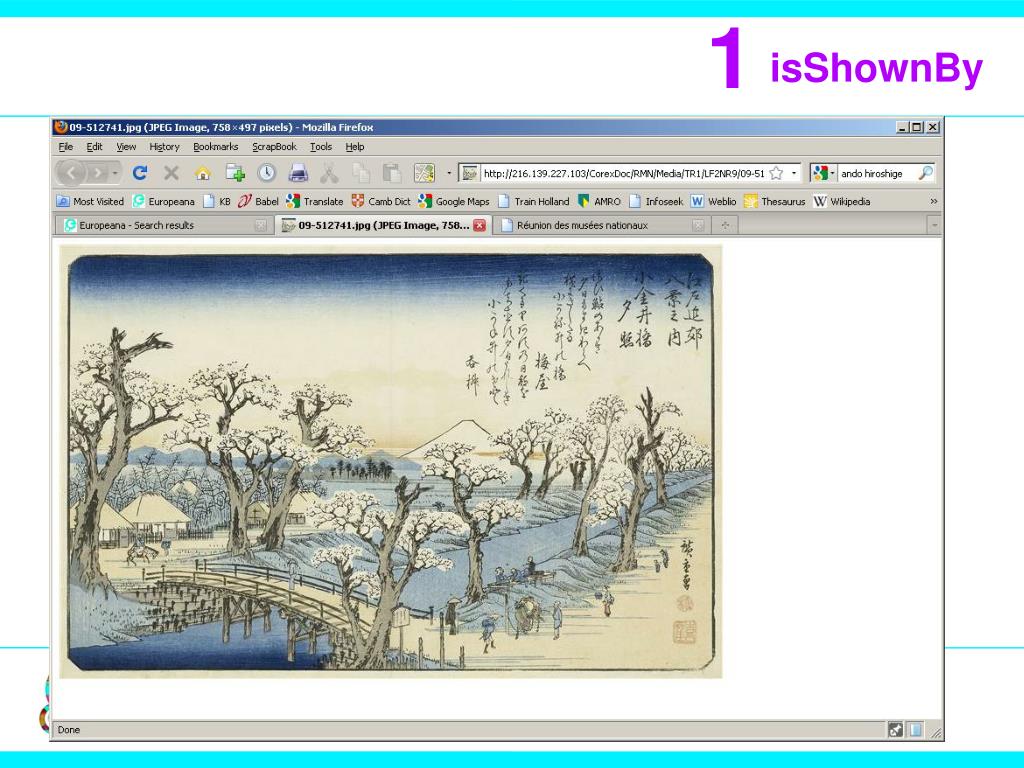
Task: Click the blue panel status bar icon
Action: pos(916,730)
